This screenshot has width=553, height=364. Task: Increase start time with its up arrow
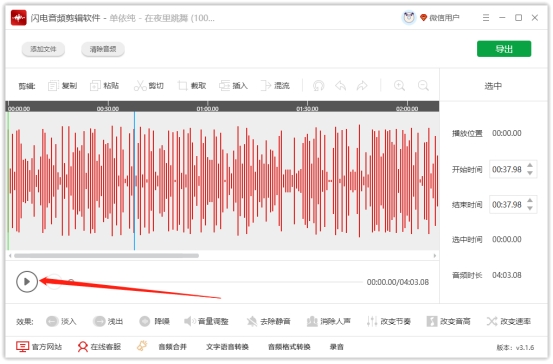pyautogui.click(x=530, y=165)
